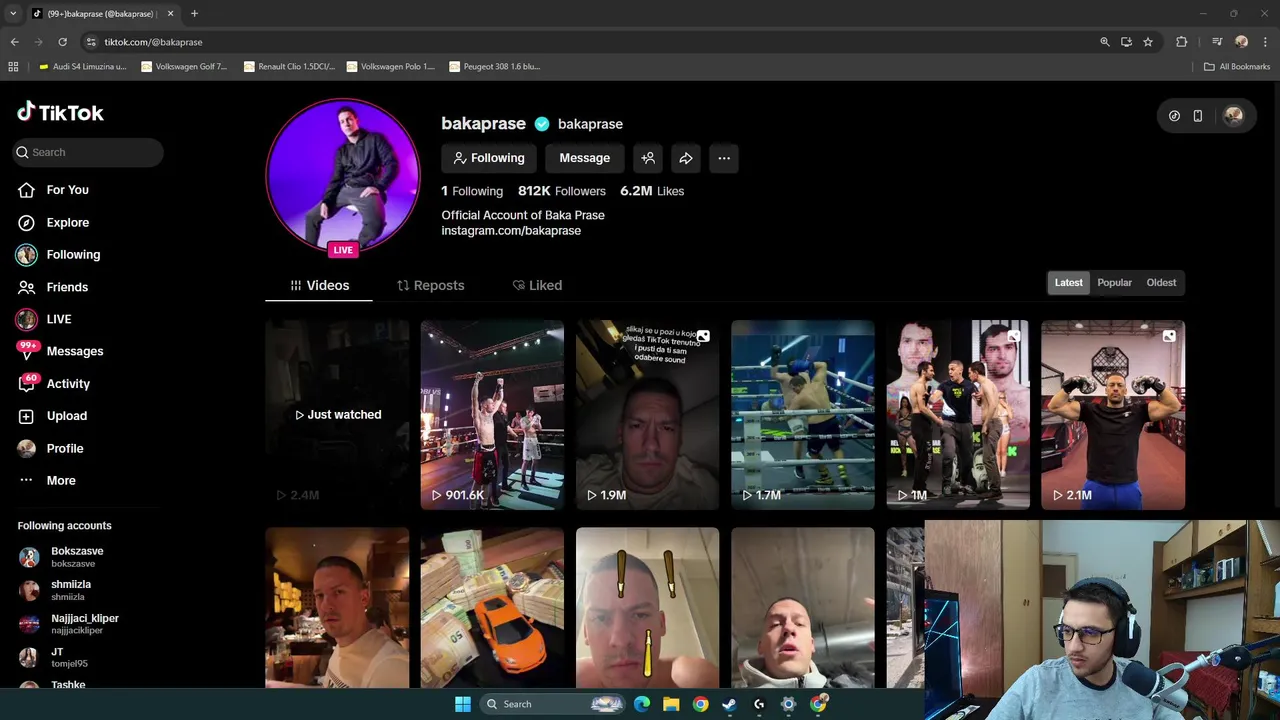
Task: Open the orange car and cash video
Action: pos(492,608)
